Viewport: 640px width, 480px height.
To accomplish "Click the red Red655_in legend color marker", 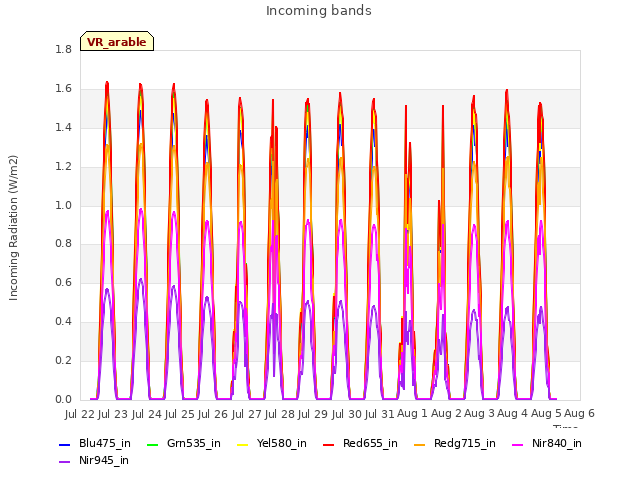I will 329,444.
